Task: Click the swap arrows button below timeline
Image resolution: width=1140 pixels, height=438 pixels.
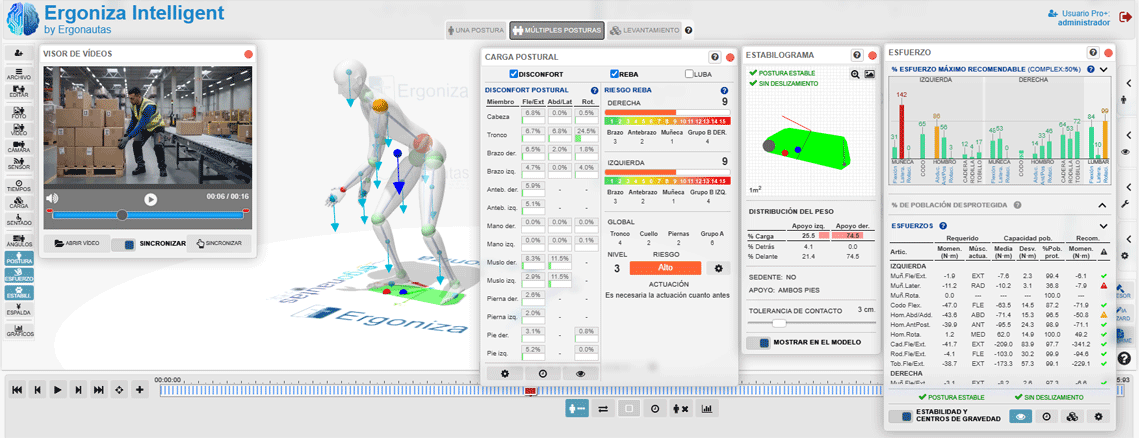Action: [x=603, y=409]
